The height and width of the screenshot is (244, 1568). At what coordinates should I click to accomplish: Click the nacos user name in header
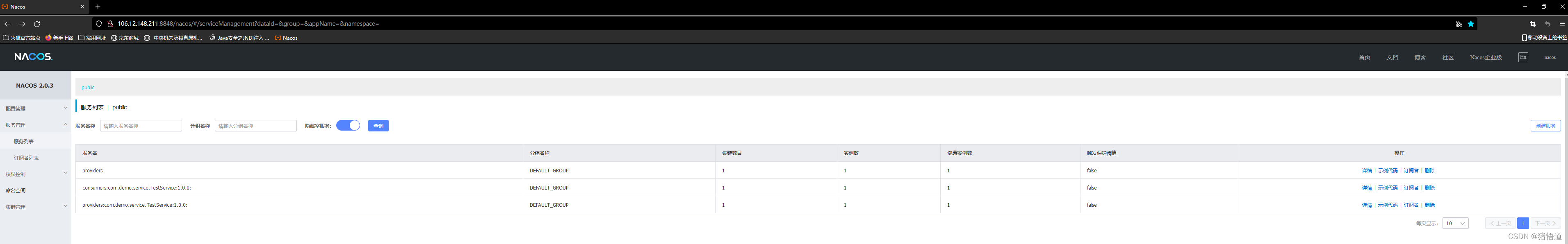1550,57
